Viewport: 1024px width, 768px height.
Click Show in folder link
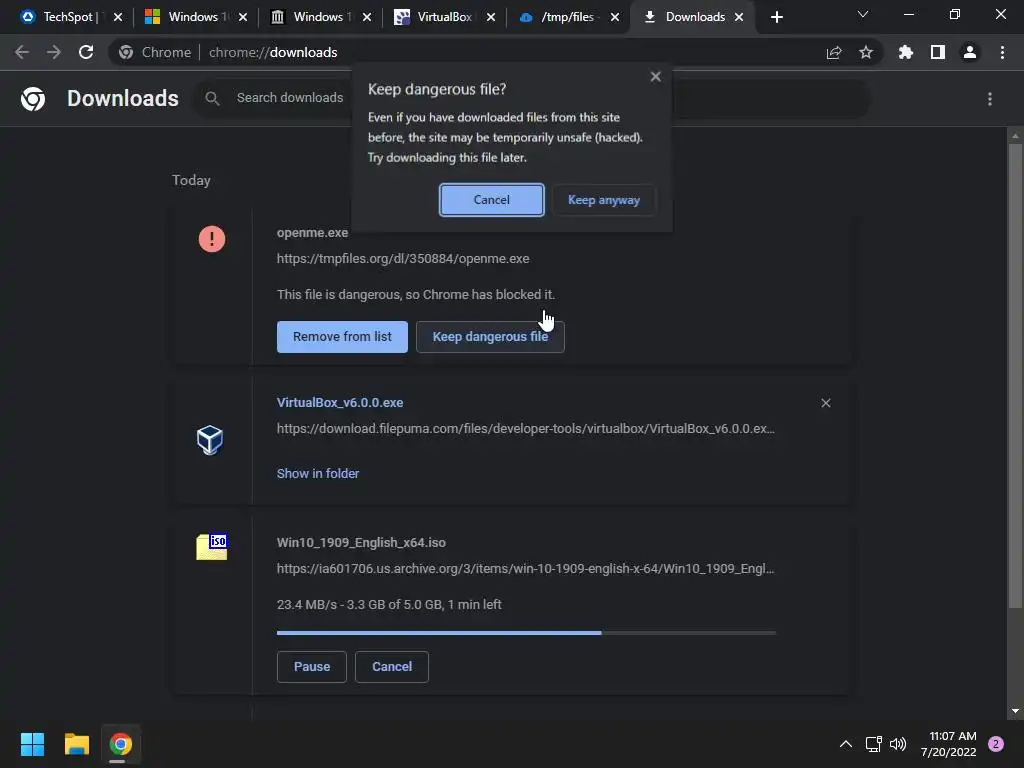pos(318,473)
